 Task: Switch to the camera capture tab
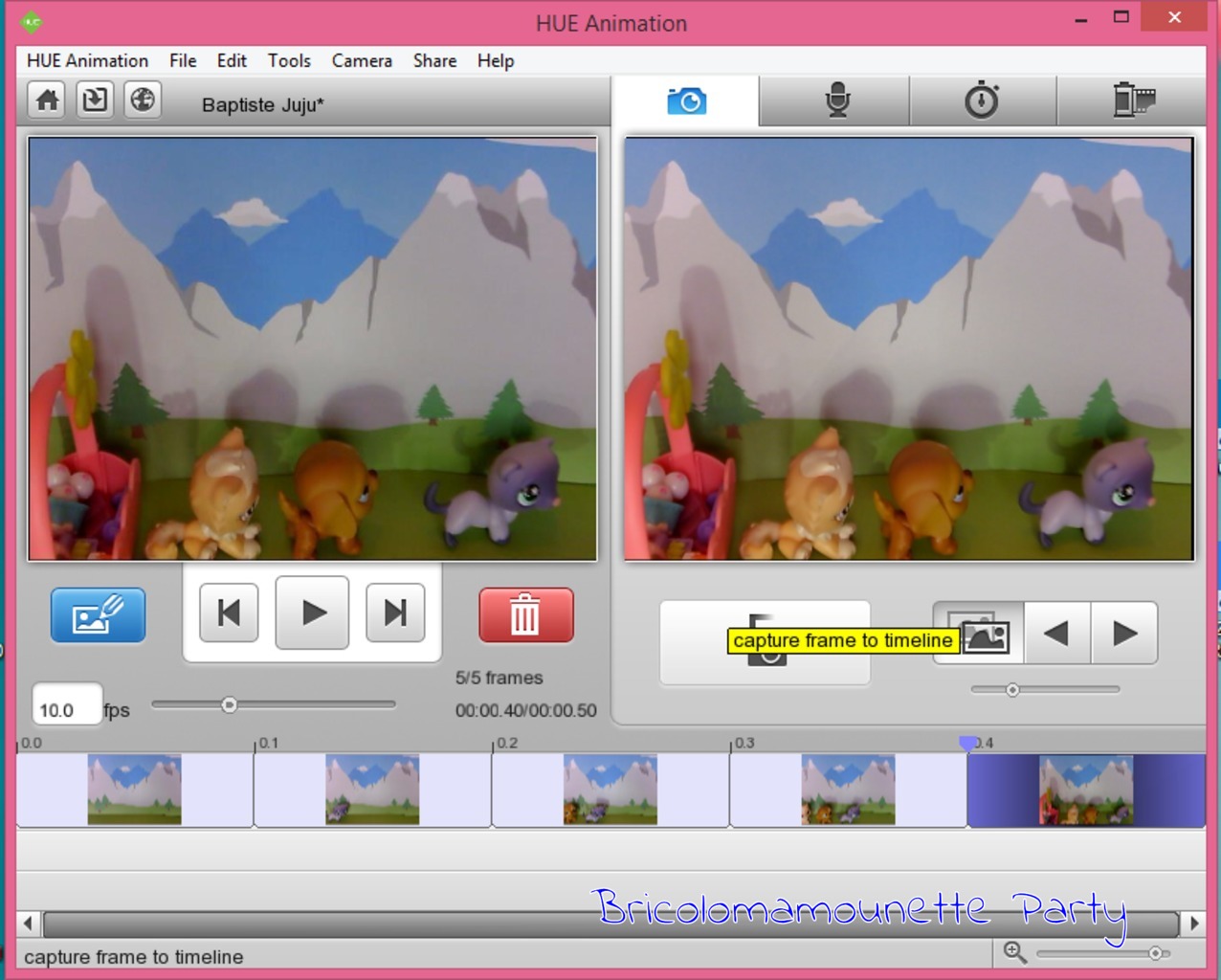pyautogui.click(x=686, y=100)
